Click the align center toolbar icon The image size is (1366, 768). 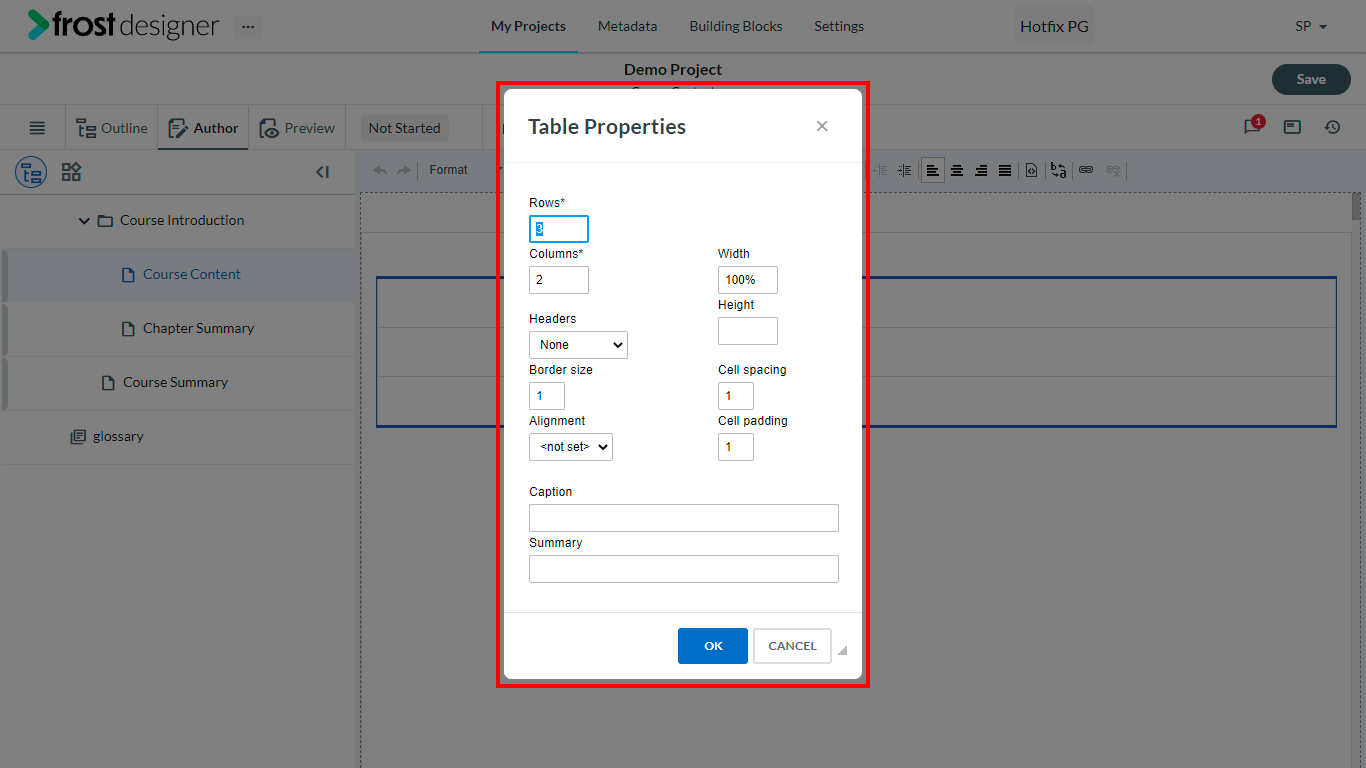957,171
